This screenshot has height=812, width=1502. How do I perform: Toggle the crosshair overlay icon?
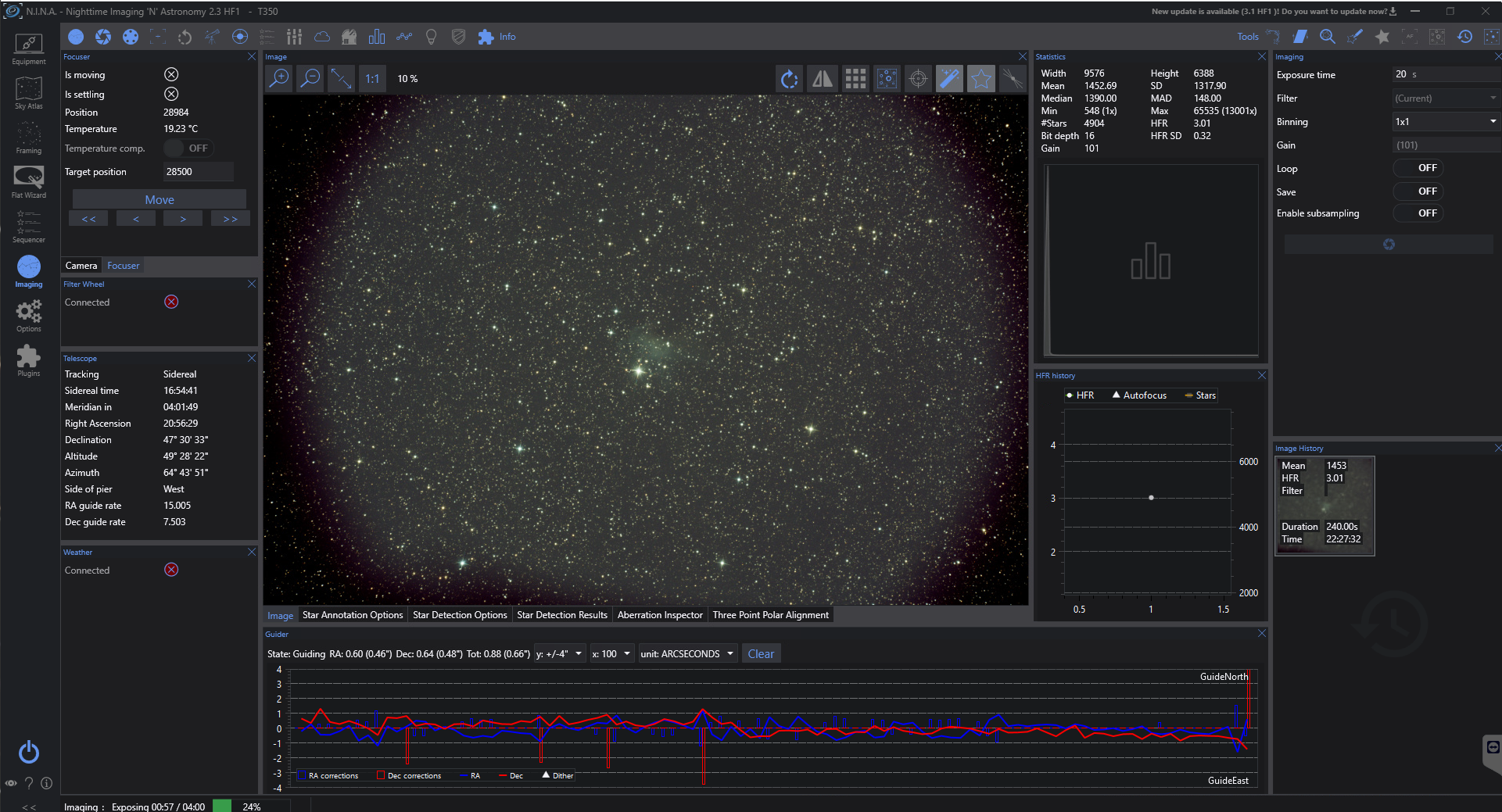[x=919, y=78]
